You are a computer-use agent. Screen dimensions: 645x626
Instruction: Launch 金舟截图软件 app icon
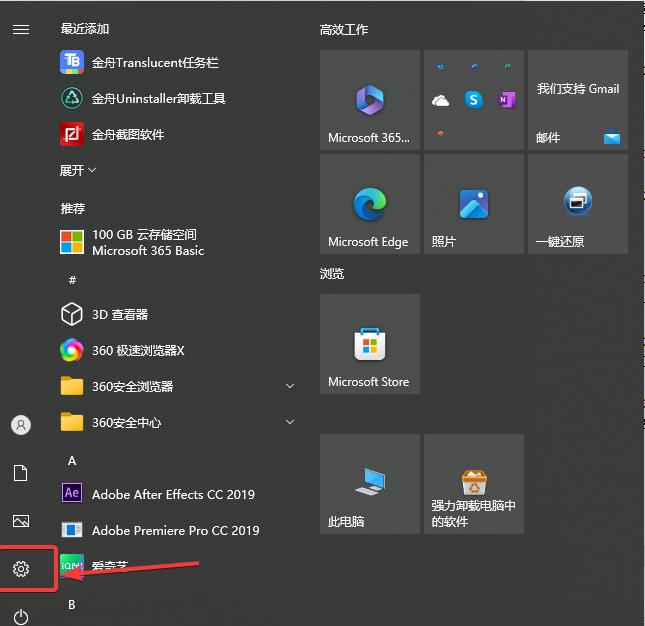72,134
